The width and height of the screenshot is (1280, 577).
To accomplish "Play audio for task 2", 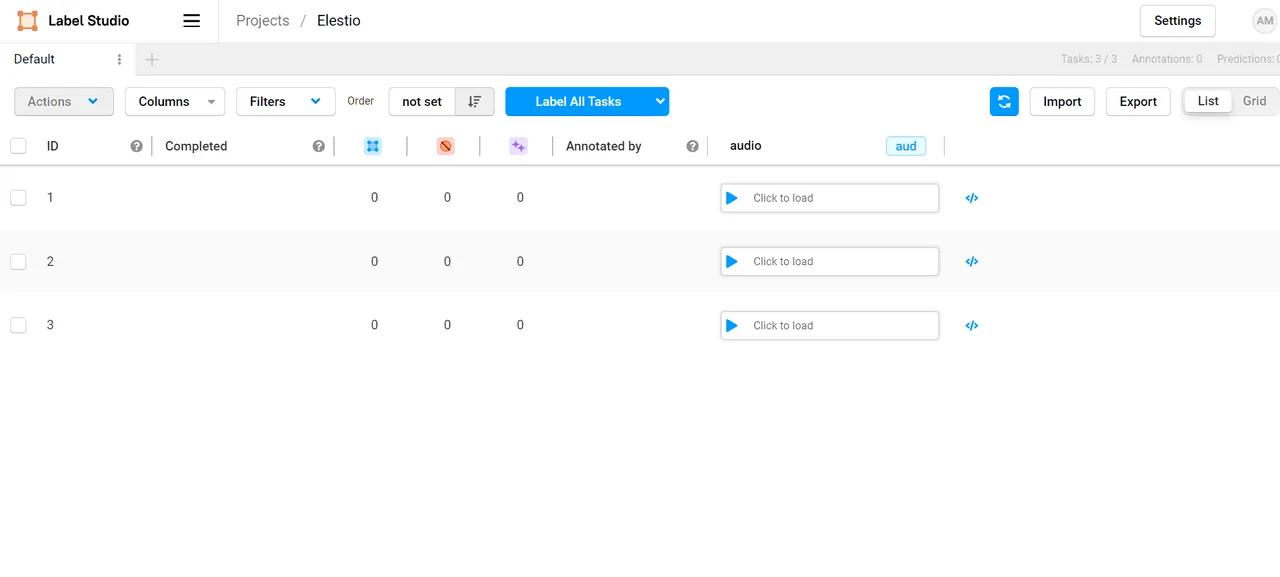I will (732, 261).
